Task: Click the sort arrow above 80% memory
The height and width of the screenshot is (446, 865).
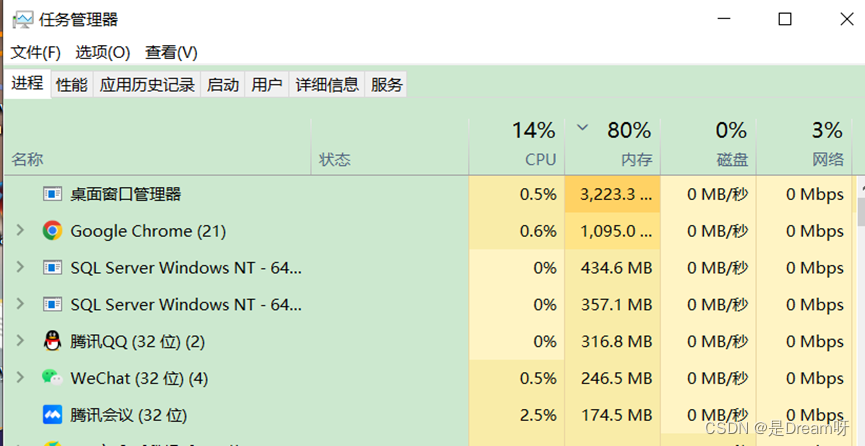Action: coord(582,128)
